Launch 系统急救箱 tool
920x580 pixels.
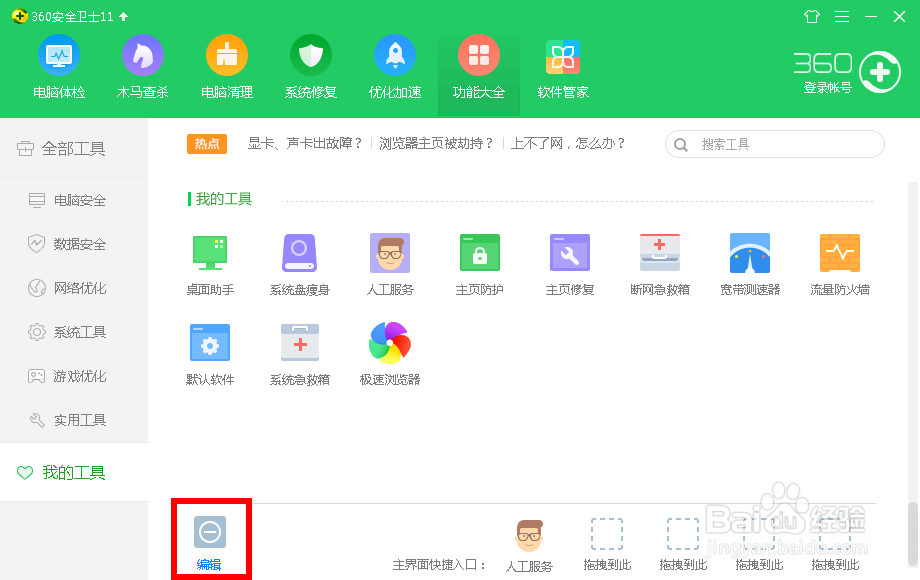click(x=300, y=354)
